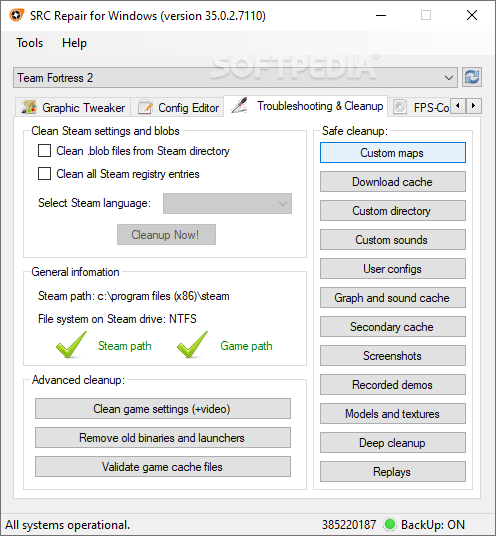Click the Custom sounds button
This screenshot has height=536, width=496.
[x=393, y=240]
